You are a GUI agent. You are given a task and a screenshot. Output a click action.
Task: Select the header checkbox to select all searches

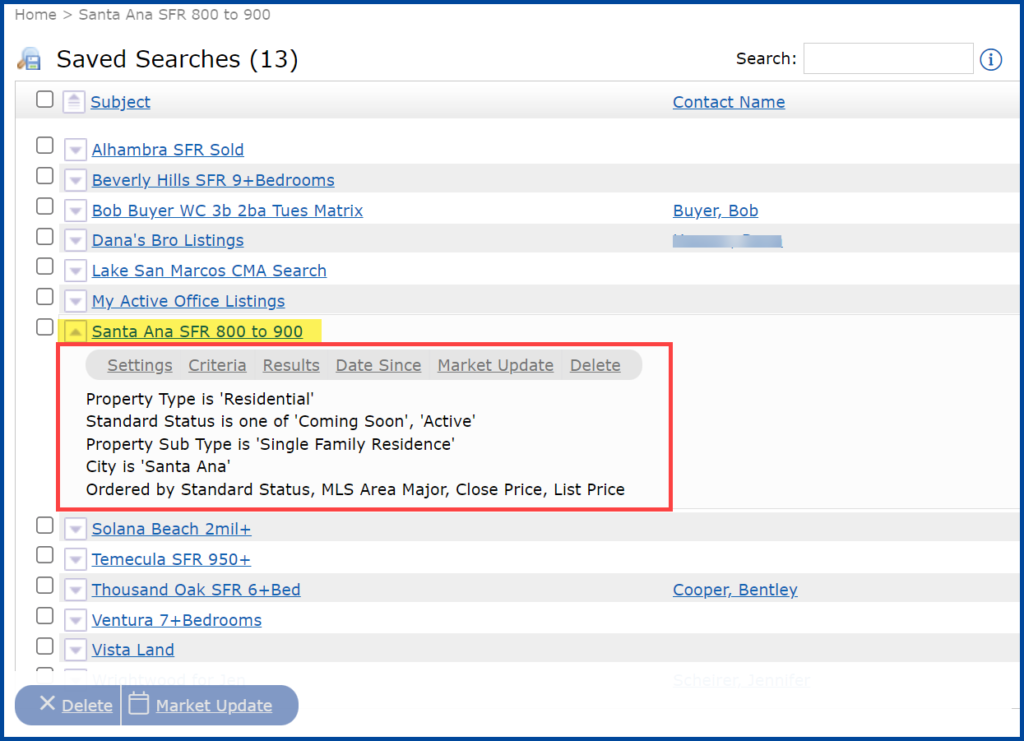coord(44,100)
